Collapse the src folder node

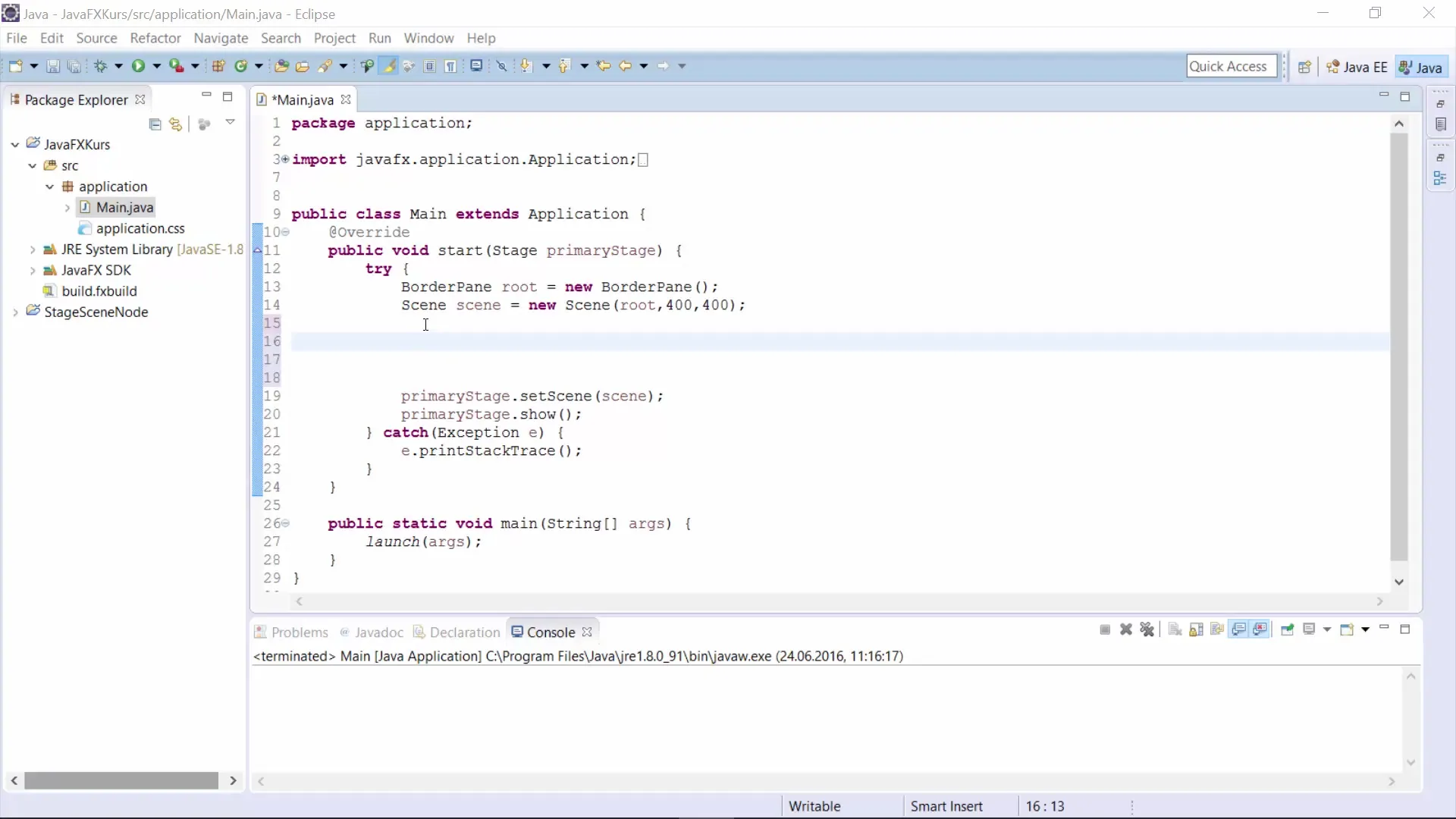pos(32,165)
